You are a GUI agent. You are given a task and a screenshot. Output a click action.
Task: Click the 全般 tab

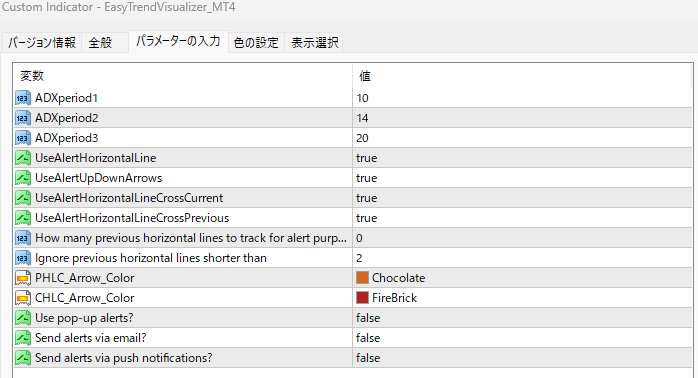tap(100, 43)
